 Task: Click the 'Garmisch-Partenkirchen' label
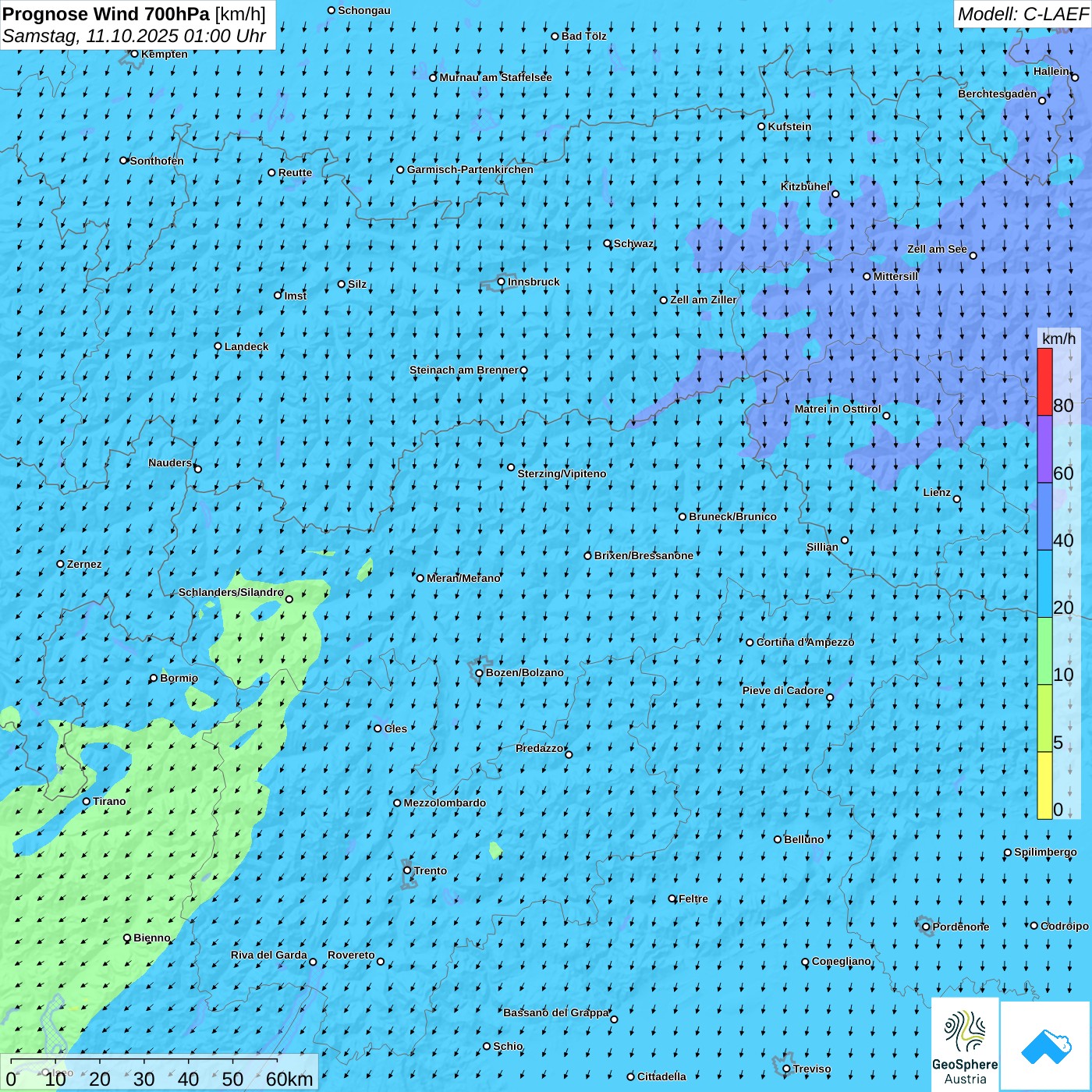pos(470,169)
